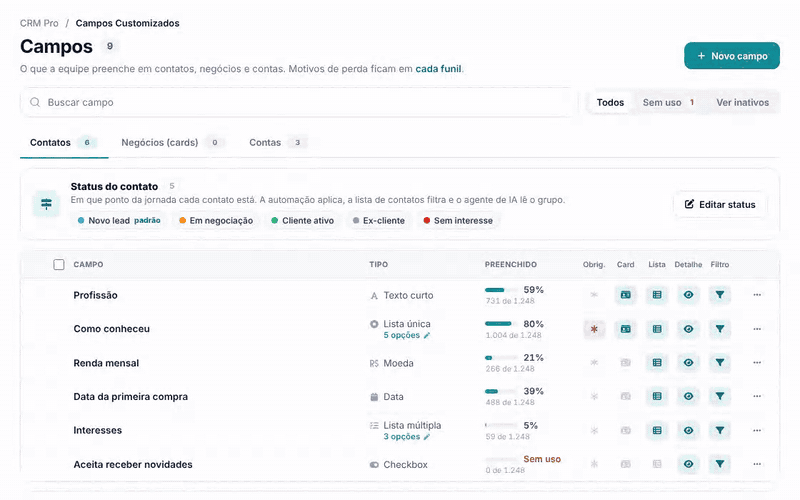Click the Profissão field name
The width and height of the screenshot is (800, 500).
coord(95,295)
